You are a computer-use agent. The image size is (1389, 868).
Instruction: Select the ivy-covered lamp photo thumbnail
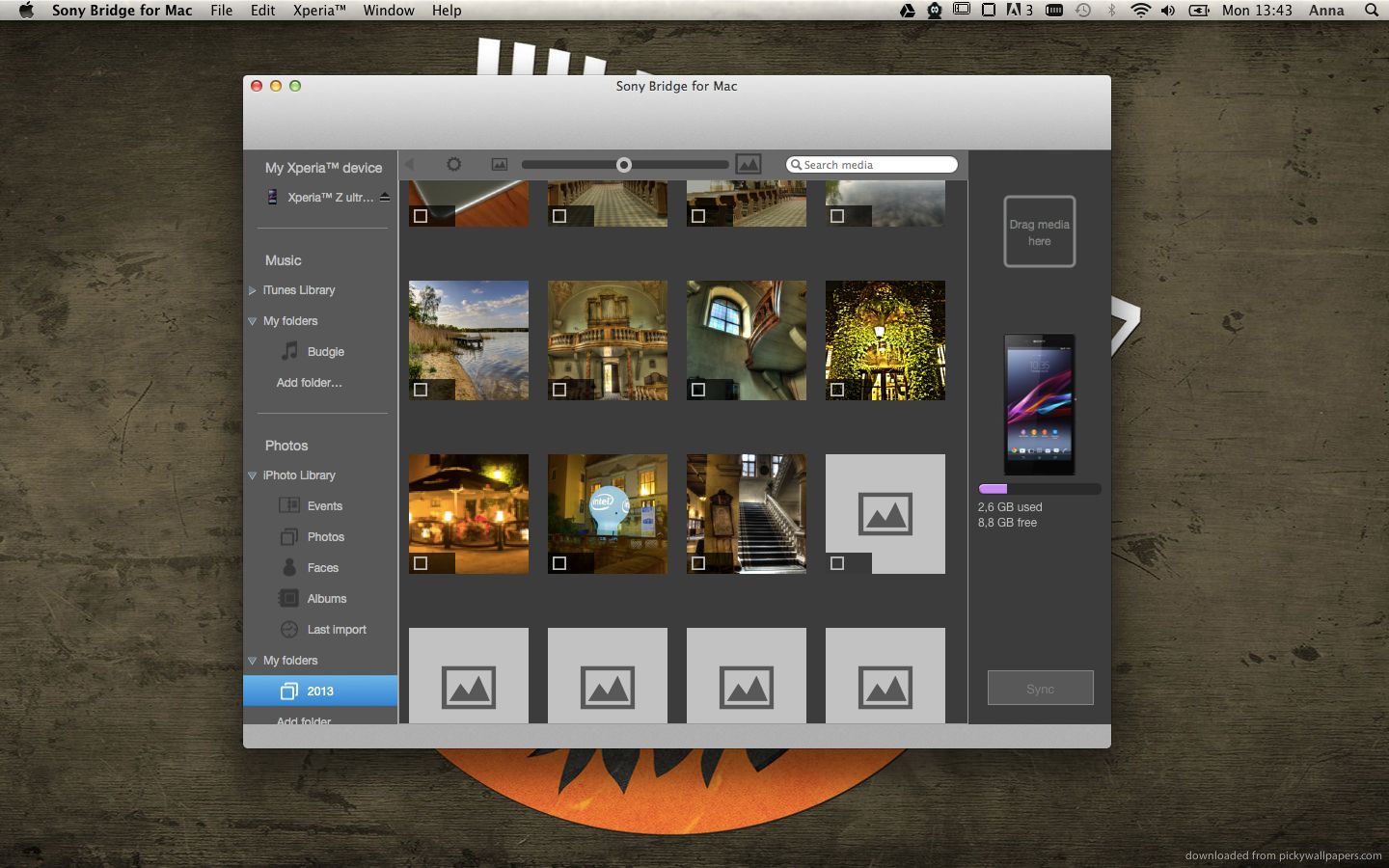[x=885, y=340]
